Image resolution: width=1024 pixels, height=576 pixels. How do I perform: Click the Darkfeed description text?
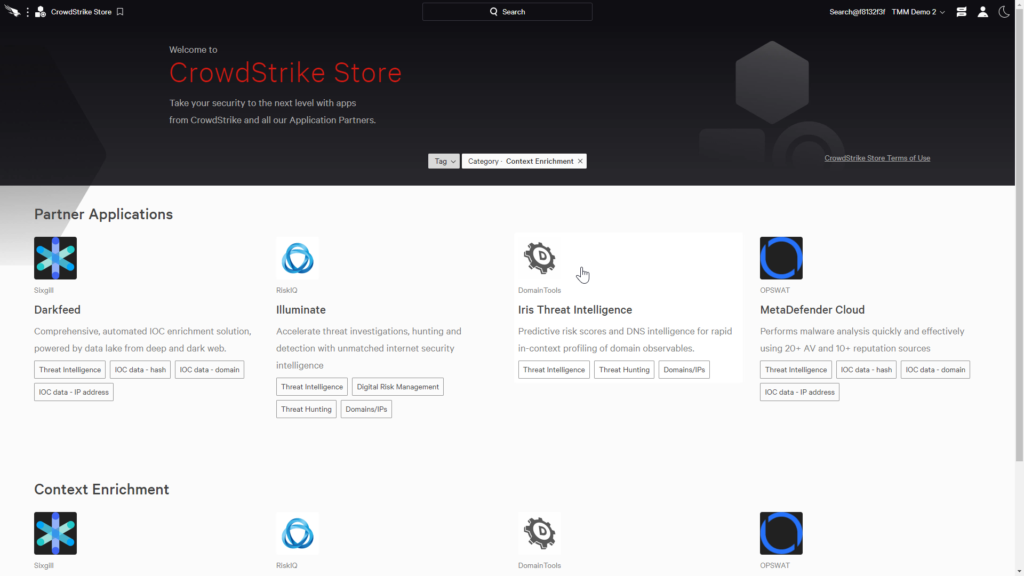(143, 340)
